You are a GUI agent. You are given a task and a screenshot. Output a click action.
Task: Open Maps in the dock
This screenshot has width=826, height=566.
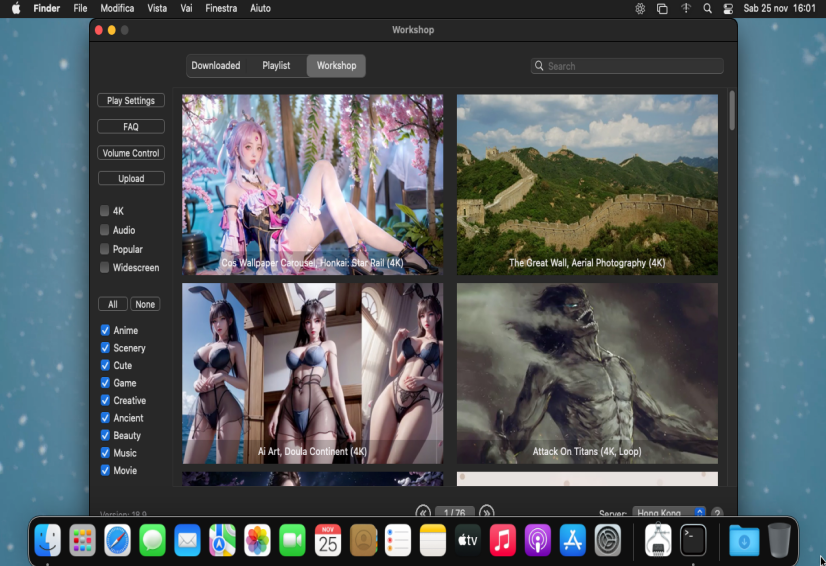[222, 540]
